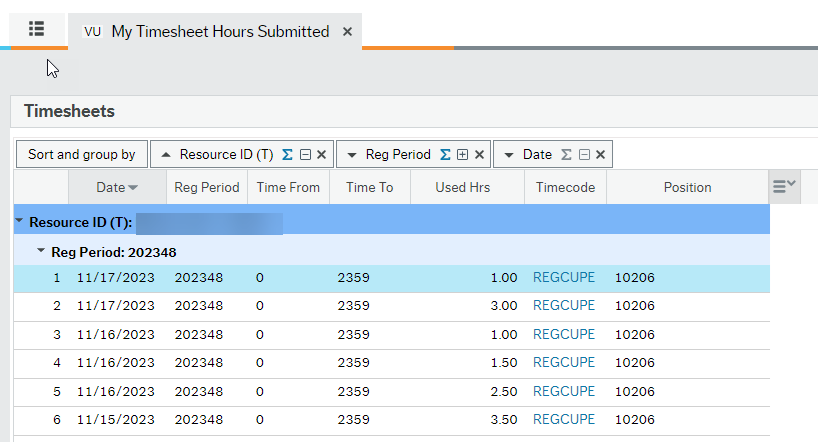
Task: Toggle descending sort on Reg Period chip
Action: [352, 155]
